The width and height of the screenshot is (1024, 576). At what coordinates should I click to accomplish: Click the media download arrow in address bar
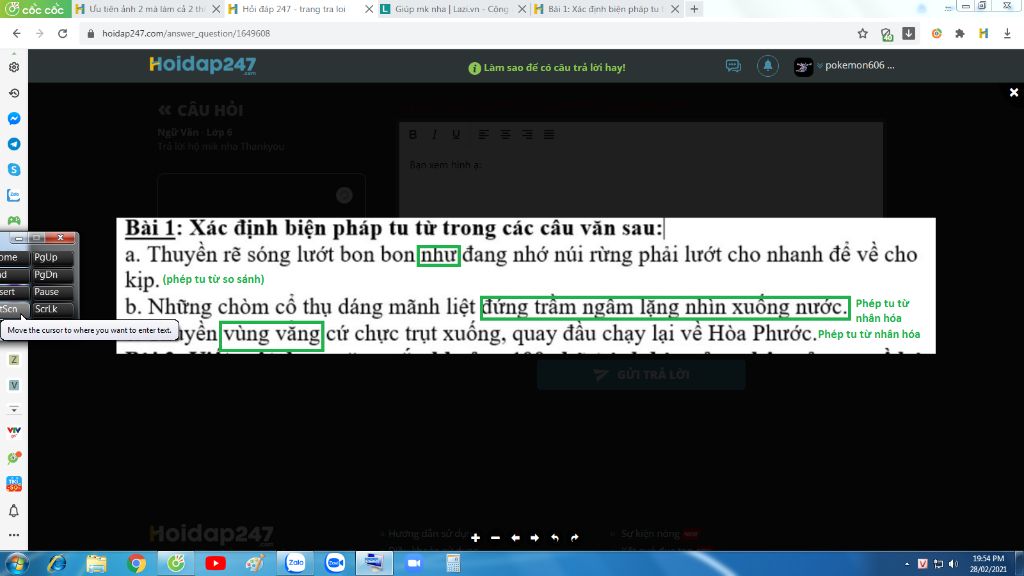pyautogui.click(x=908, y=33)
